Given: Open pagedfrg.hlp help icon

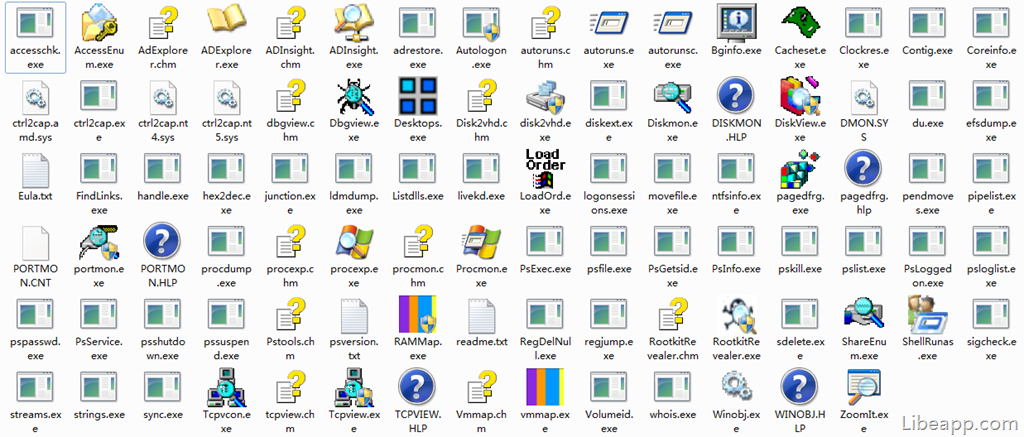Looking at the screenshot, I should tap(863, 169).
